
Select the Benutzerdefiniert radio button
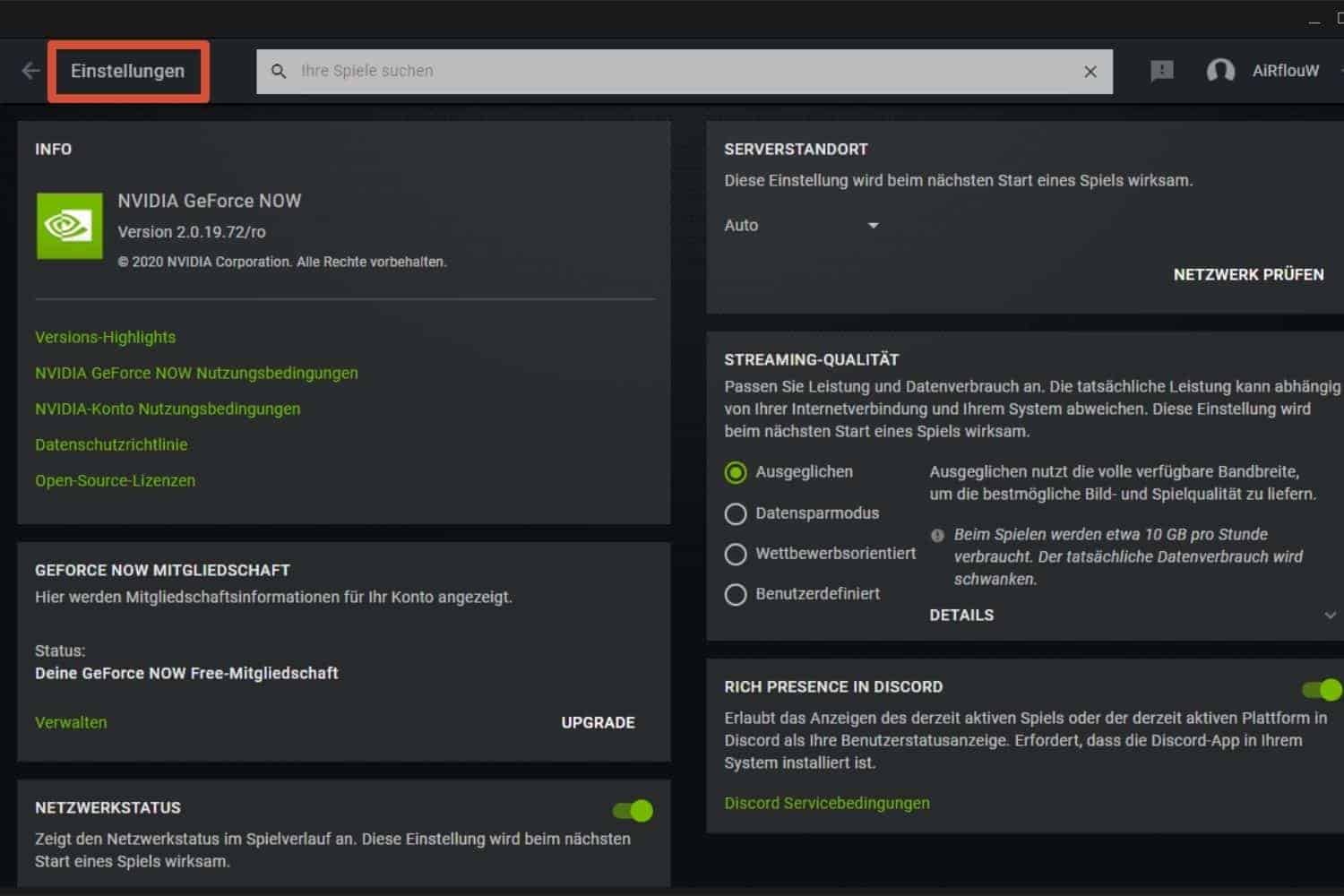736,594
